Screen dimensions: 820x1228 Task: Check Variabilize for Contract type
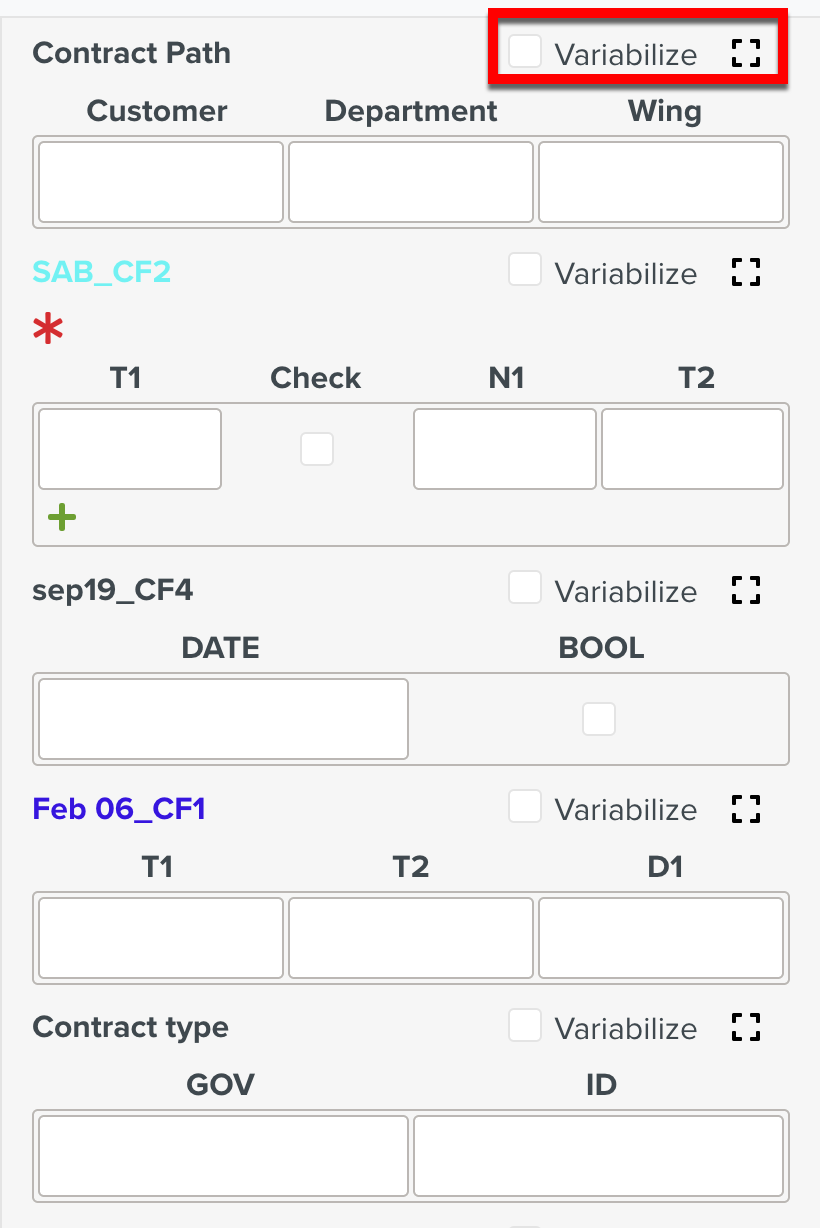[x=524, y=1025]
